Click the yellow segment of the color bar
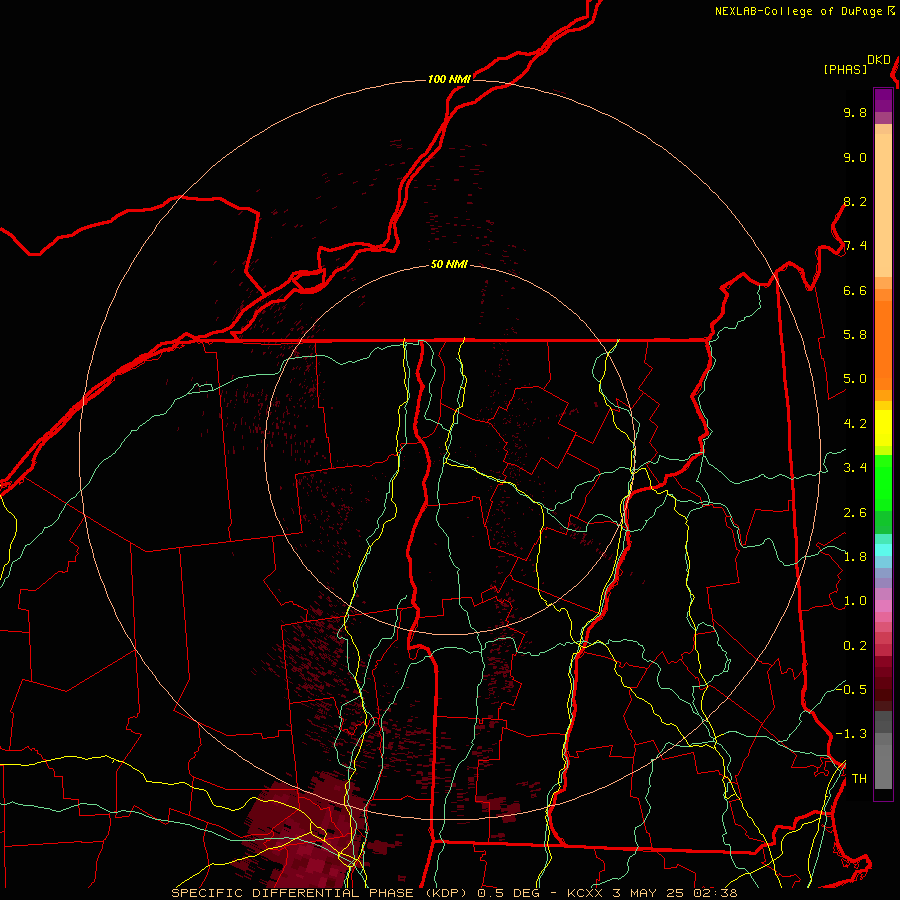This screenshot has width=900, height=900. 883,428
